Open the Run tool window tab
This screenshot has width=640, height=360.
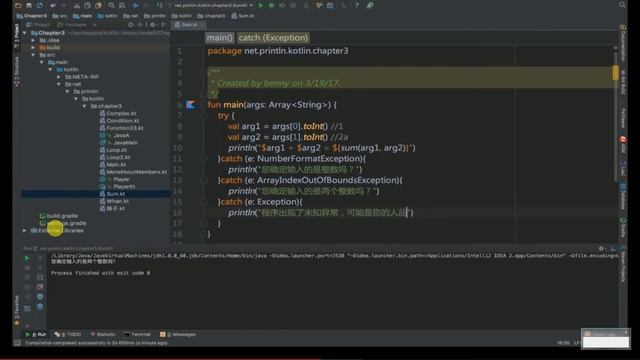click(x=36, y=334)
